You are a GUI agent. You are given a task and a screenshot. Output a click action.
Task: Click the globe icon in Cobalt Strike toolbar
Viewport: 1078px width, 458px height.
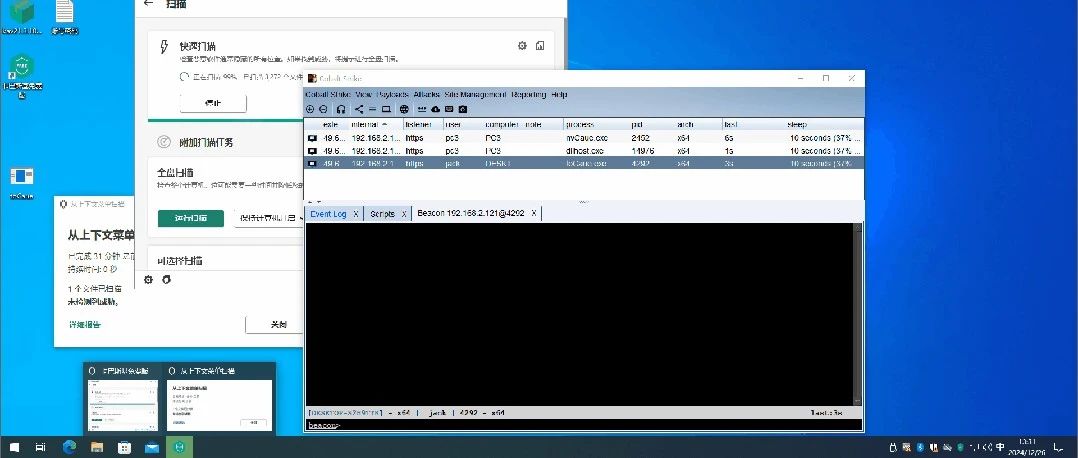(404, 109)
